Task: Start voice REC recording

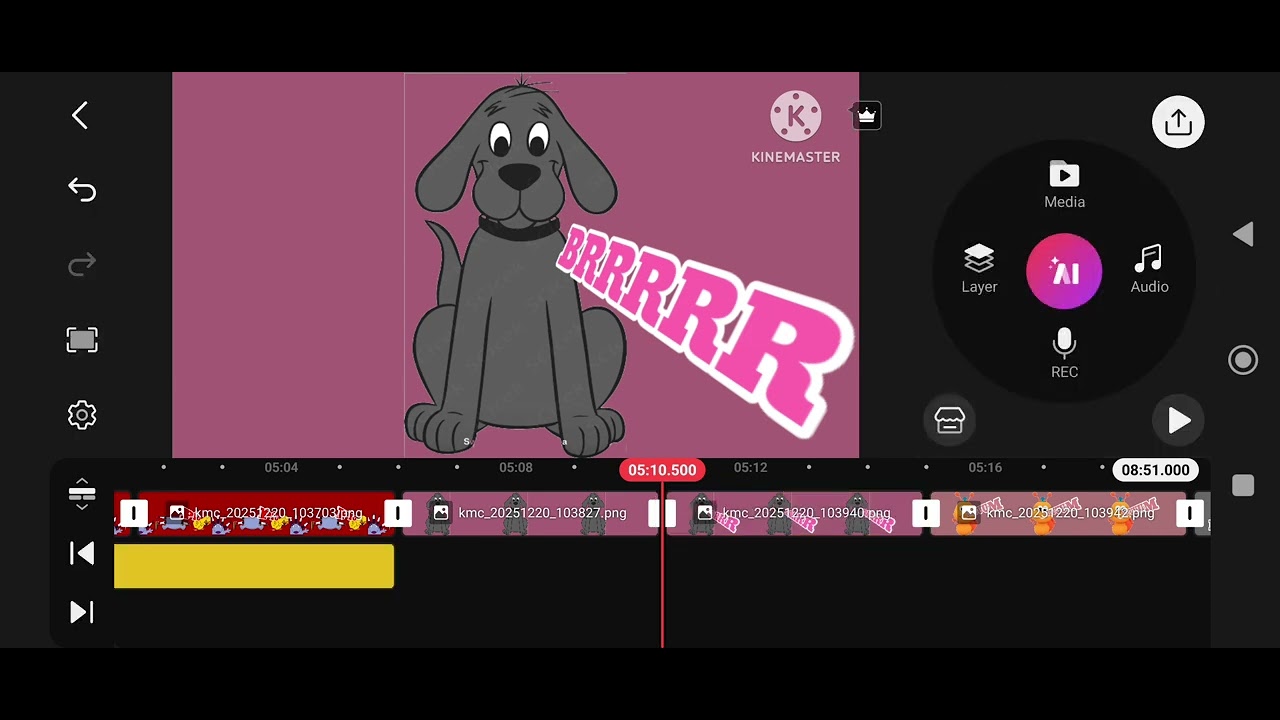Action: (1064, 354)
